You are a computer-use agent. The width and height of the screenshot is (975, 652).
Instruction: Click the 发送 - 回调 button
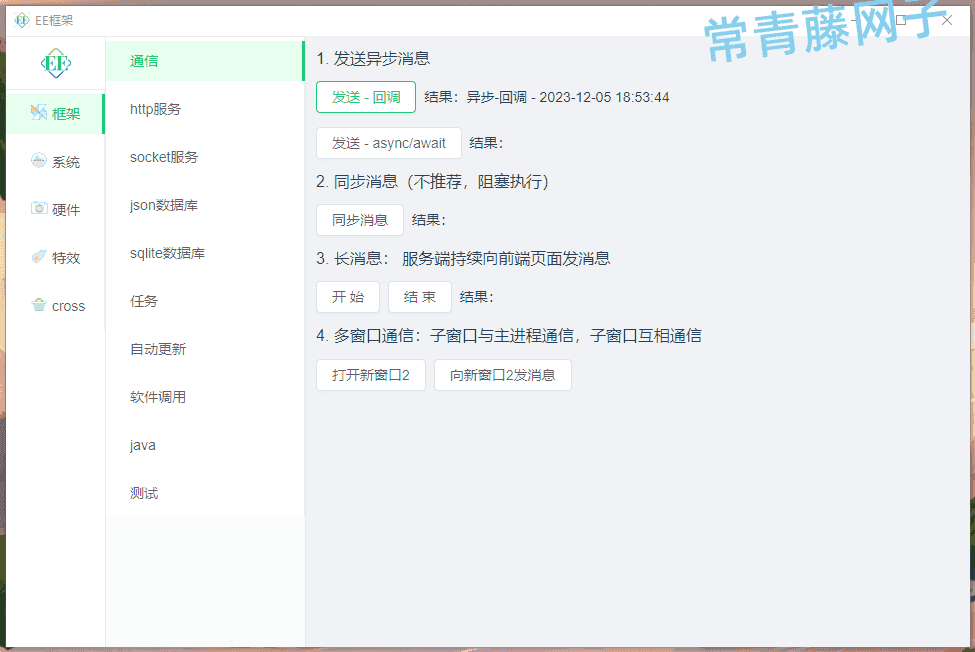pos(366,97)
